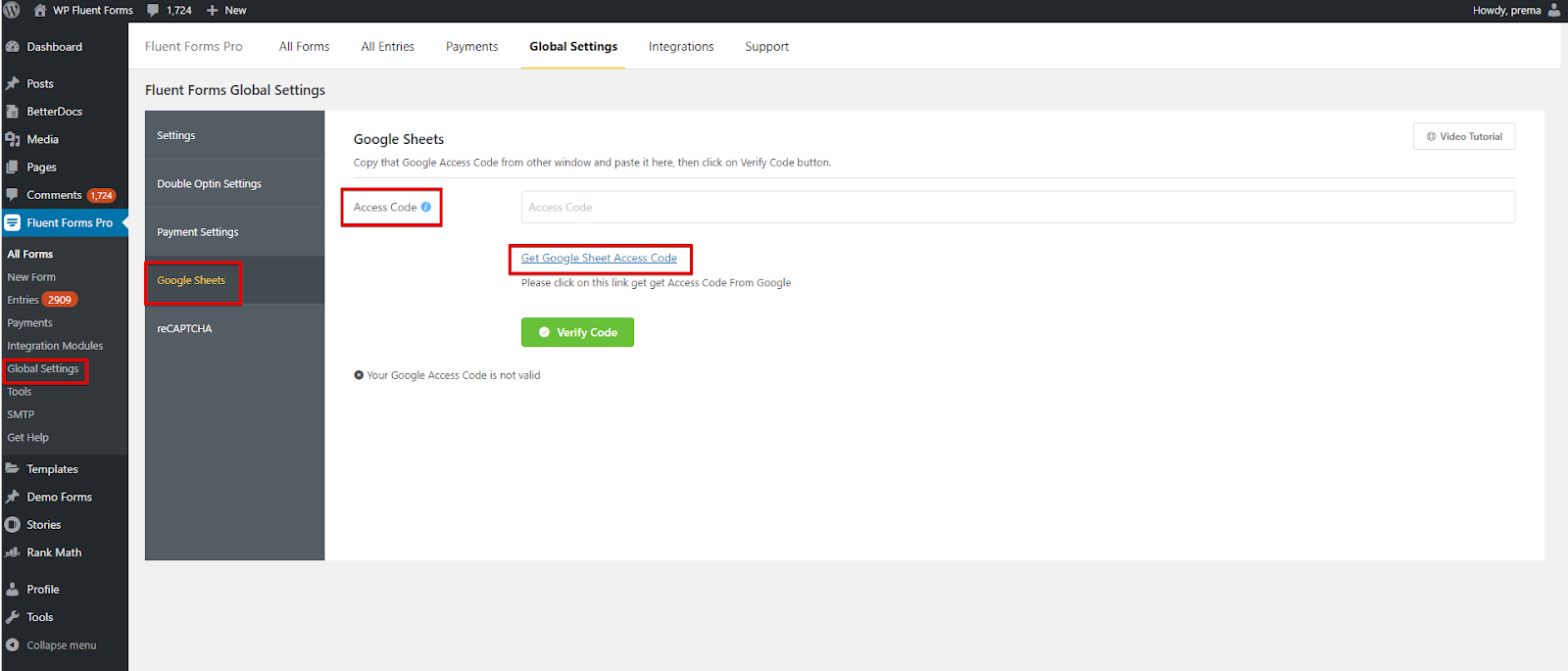Open the Support tab
This screenshot has height=671, width=1568.
pos(766,46)
